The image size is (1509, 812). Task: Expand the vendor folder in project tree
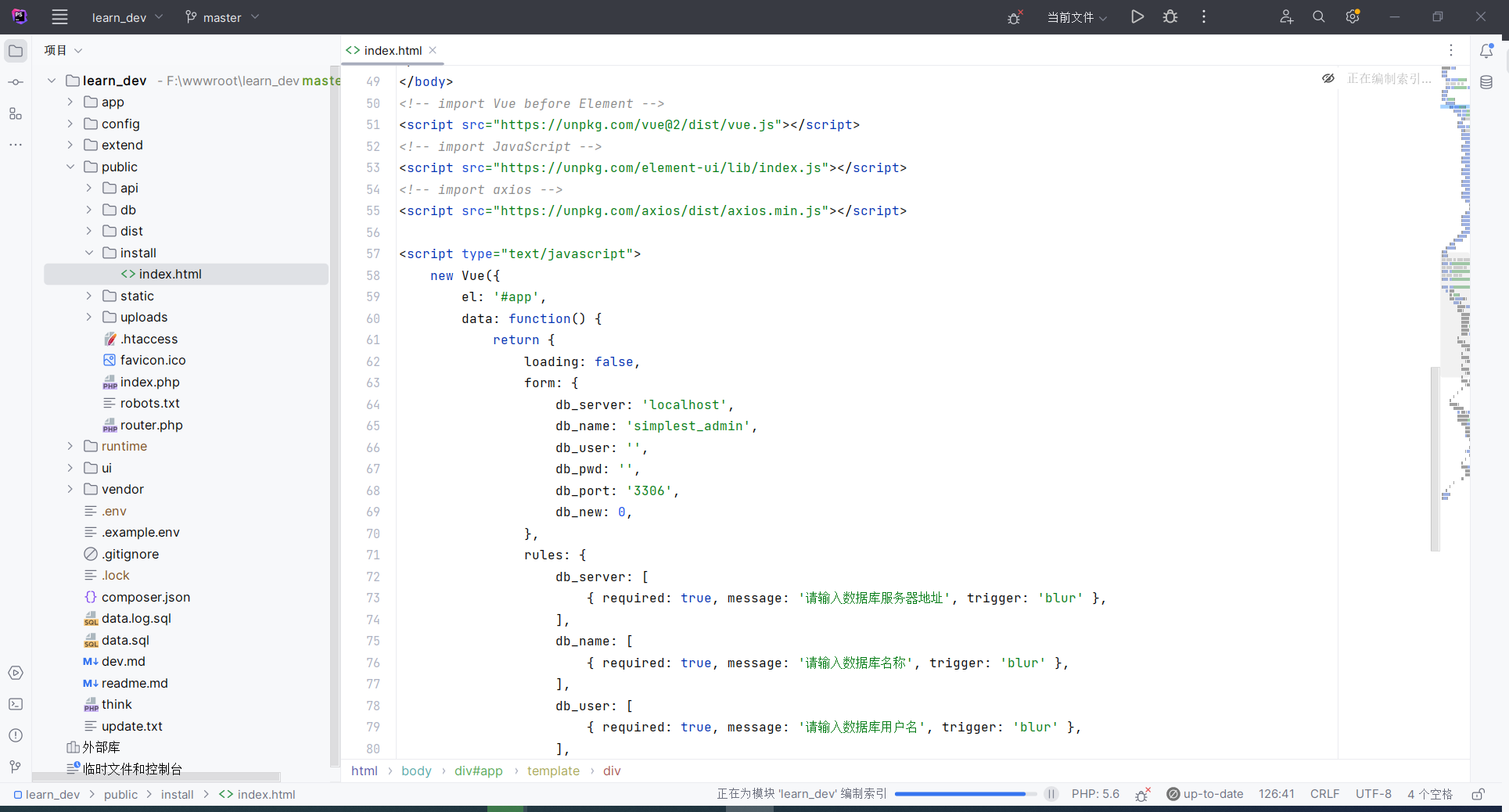pyautogui.click(x=70, y=489)
